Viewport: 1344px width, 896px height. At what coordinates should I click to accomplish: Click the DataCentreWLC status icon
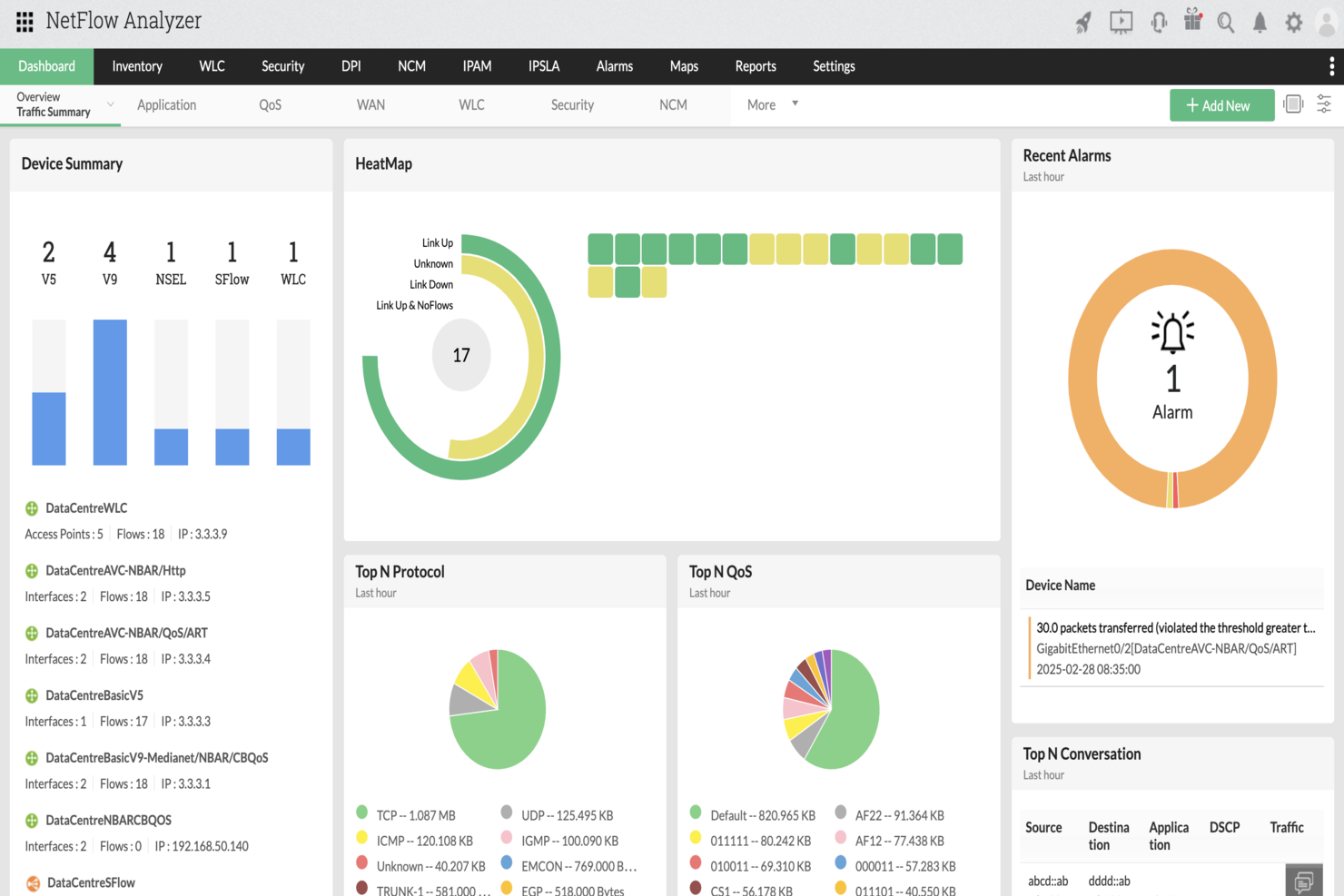pyautogui.click(x=32, y=508)
